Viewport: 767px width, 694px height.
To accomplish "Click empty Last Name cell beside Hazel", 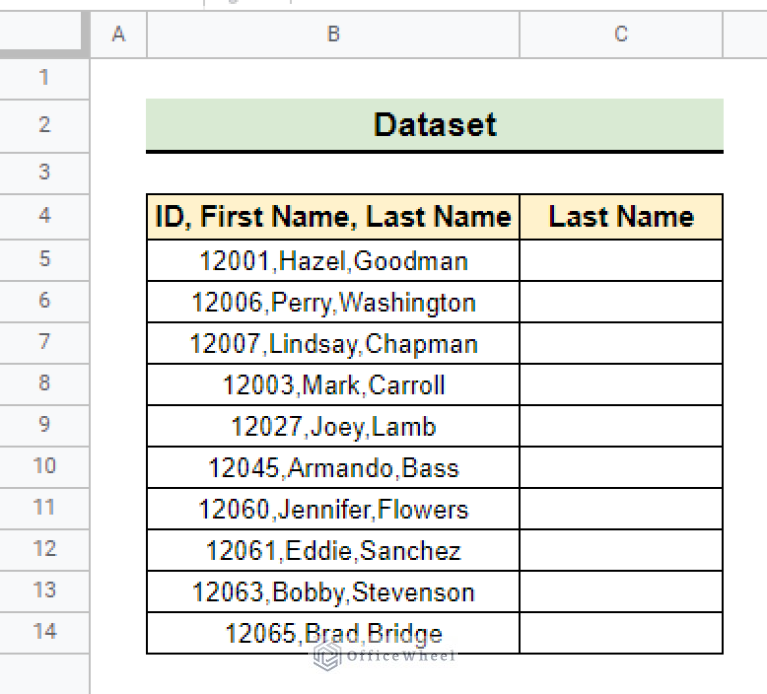I will coord(621,261).
